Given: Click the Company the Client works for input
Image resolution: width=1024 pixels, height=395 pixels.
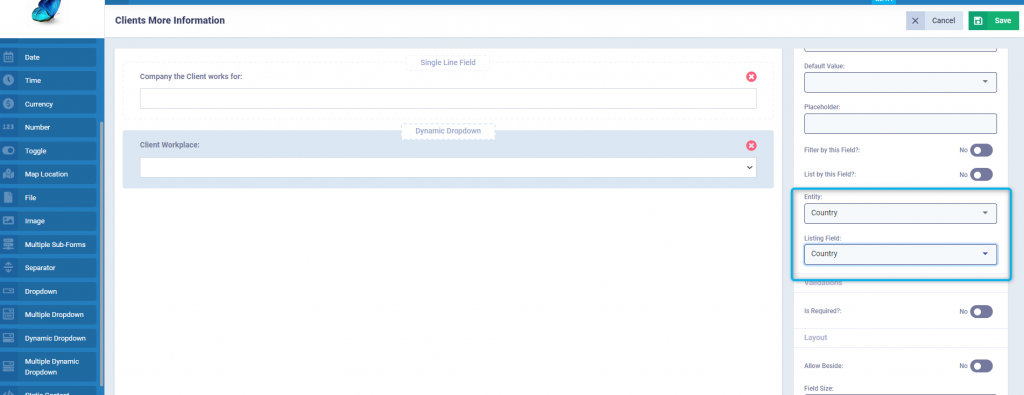Looking at the screenshot, I should (448, 99).
